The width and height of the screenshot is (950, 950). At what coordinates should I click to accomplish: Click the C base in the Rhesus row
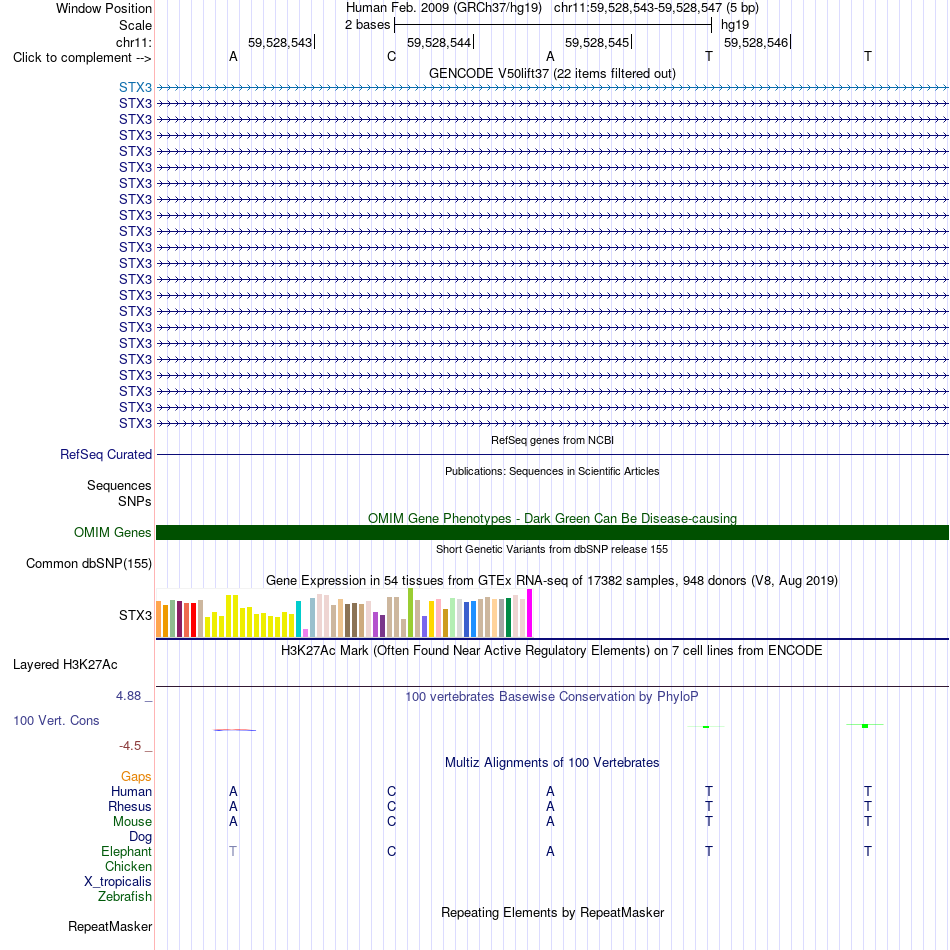pyautogui.click(x=391, y=806)
